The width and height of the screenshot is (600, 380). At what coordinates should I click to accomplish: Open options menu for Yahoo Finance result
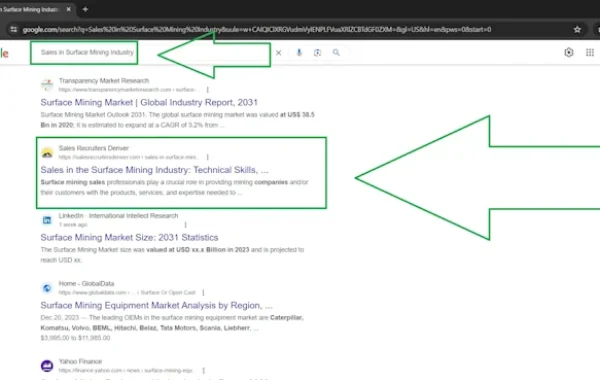pyautogui.click(x=204, y=370)
